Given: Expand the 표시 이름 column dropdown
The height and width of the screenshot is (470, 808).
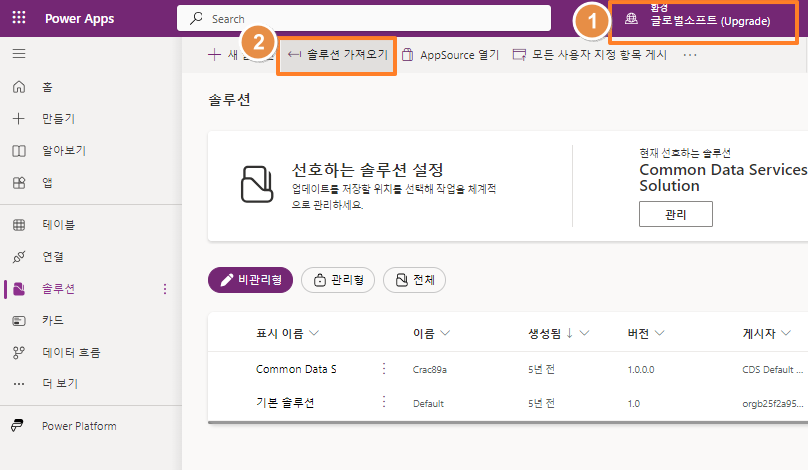Looking at the screenshot, I should [x=314, y=333].
